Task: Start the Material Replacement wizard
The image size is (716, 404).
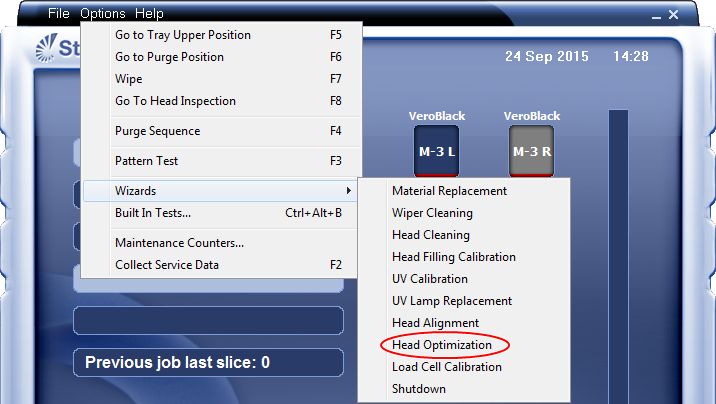Action: [x=449, y=191]
